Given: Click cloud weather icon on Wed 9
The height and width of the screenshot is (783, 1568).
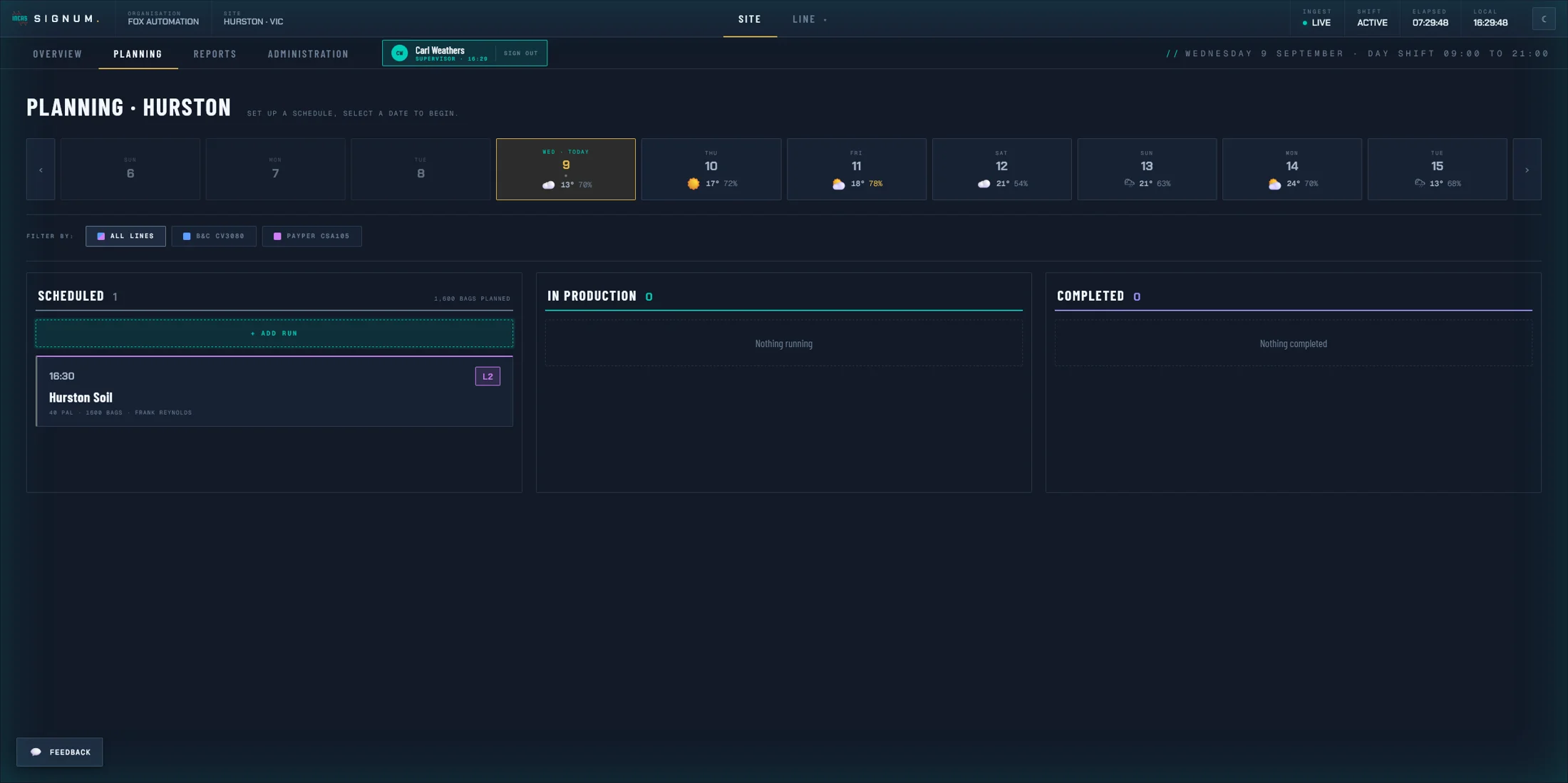Looking at the screenshot, I should pos(548,185).
